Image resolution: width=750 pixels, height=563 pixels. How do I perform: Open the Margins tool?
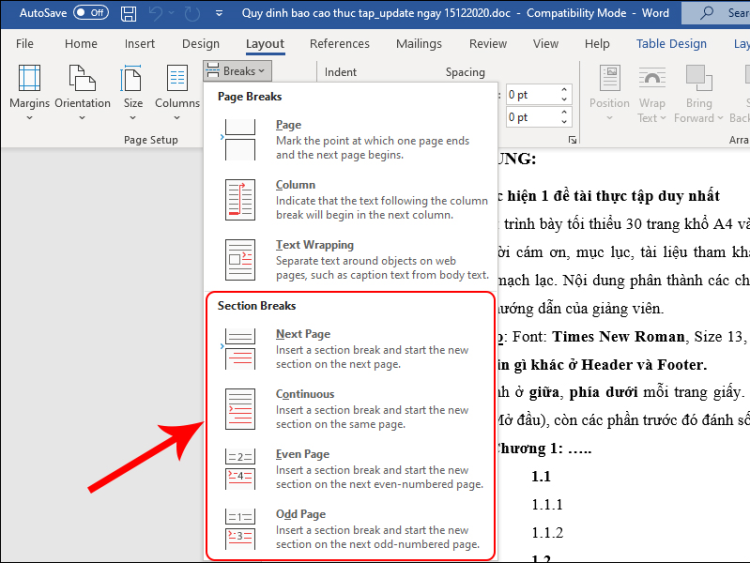(x=29, y=90)
